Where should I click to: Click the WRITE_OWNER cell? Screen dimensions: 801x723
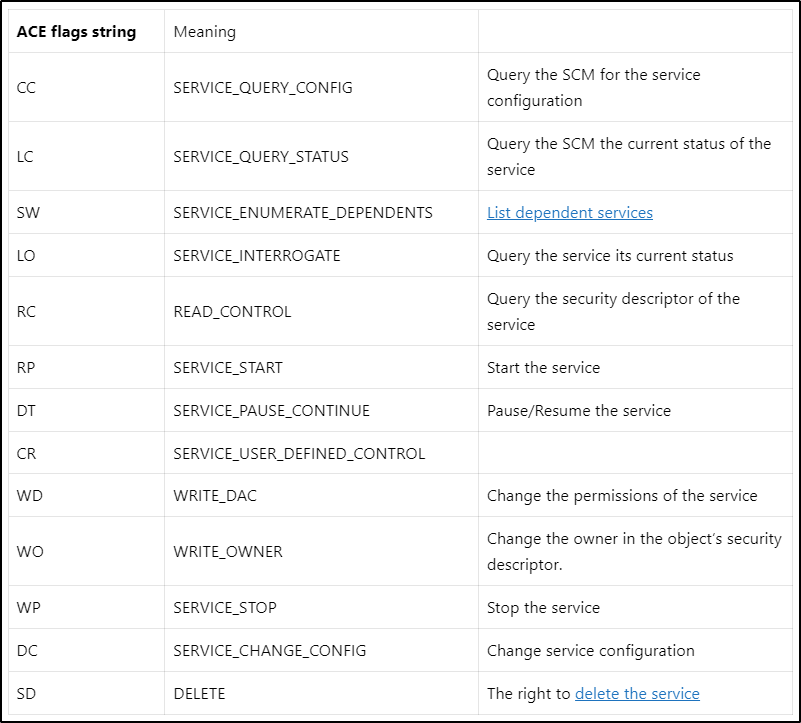coord(227,552)
